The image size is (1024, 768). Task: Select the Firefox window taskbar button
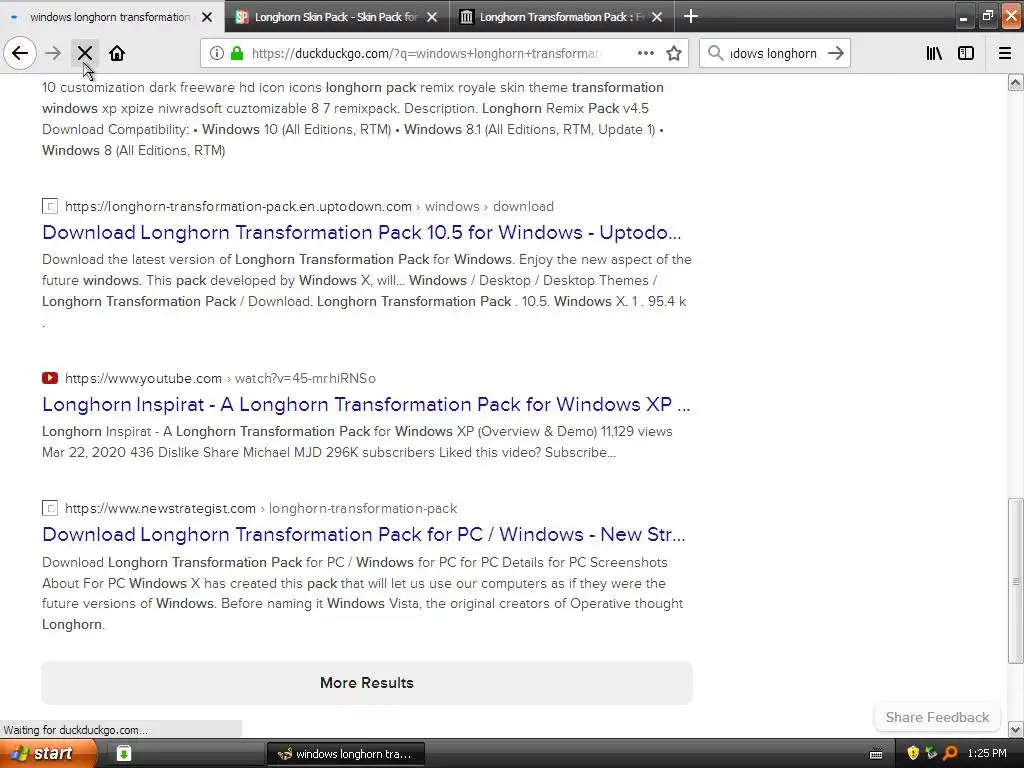(x=346, y=754)
